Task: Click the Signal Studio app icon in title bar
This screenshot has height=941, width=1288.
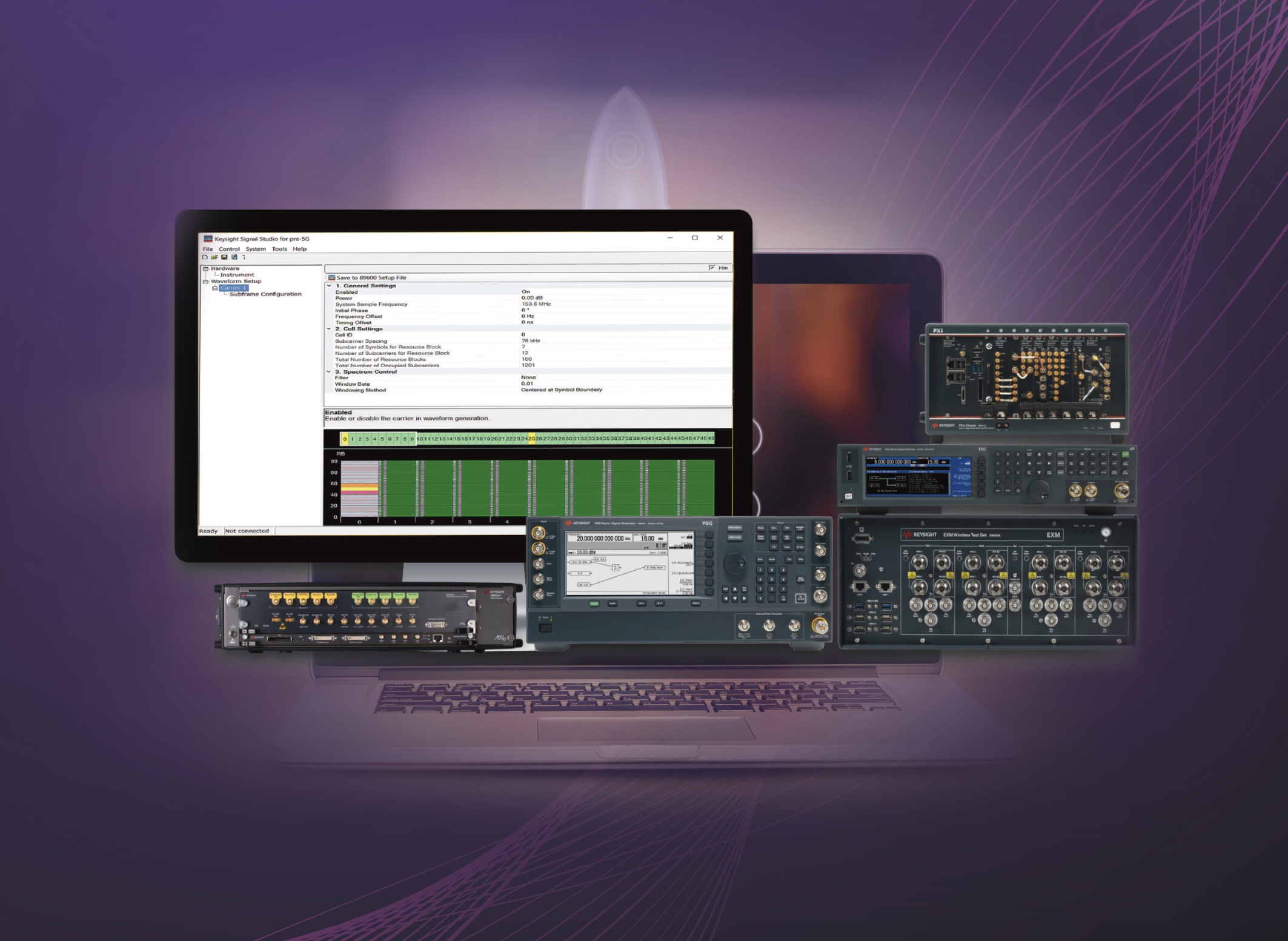Action: [x=208, y=239]
